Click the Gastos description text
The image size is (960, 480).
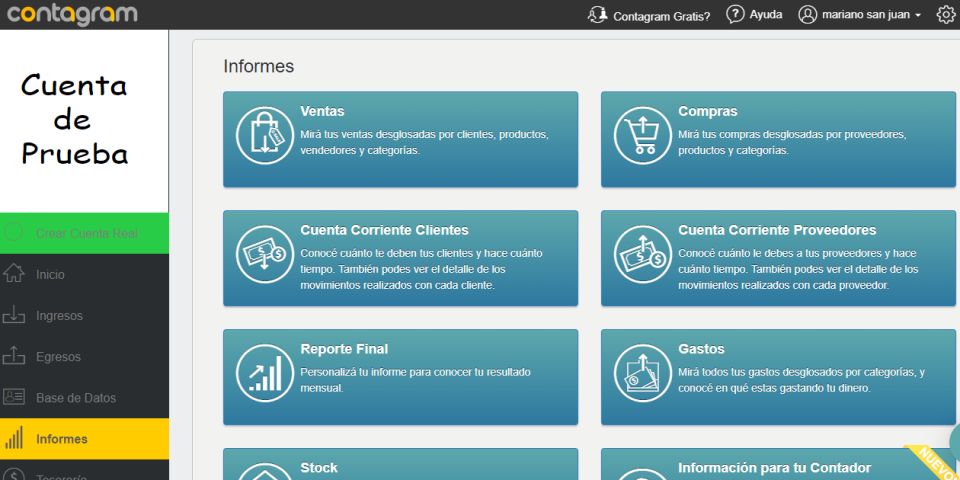801,380
